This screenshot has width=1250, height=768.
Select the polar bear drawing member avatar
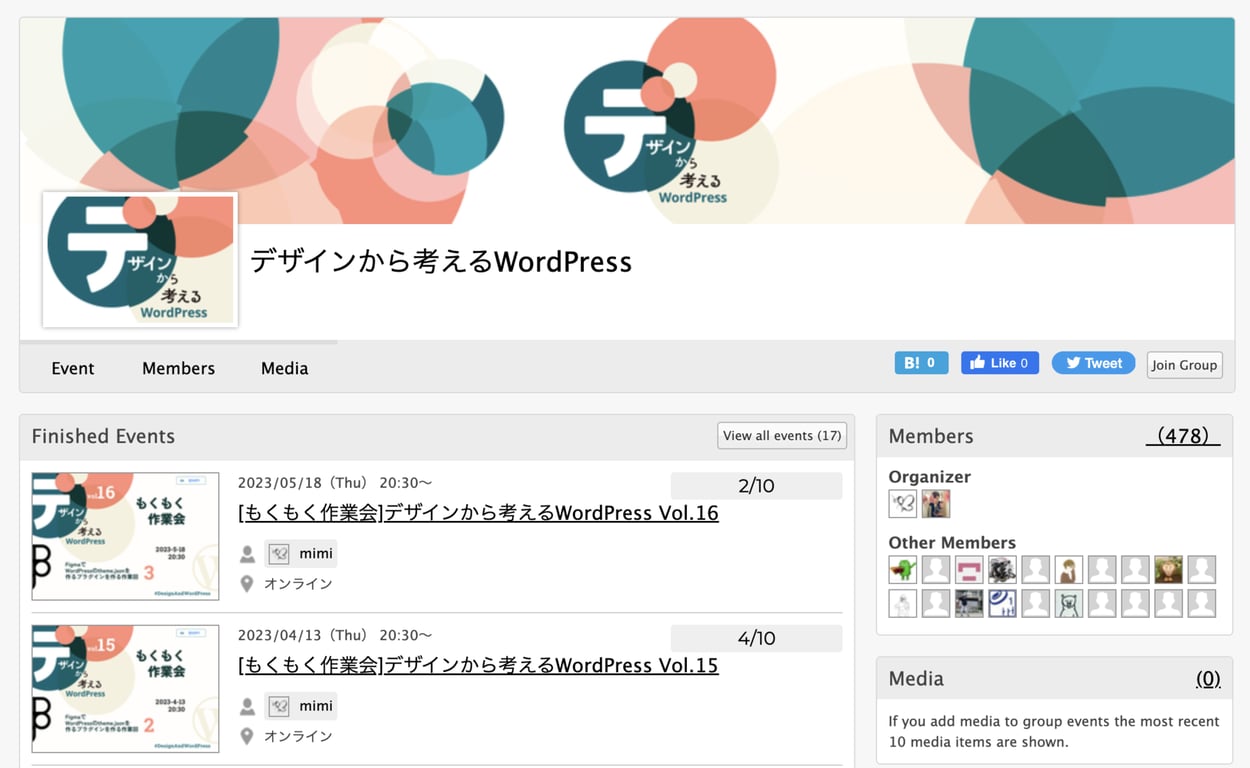(x=1068, y=602)
